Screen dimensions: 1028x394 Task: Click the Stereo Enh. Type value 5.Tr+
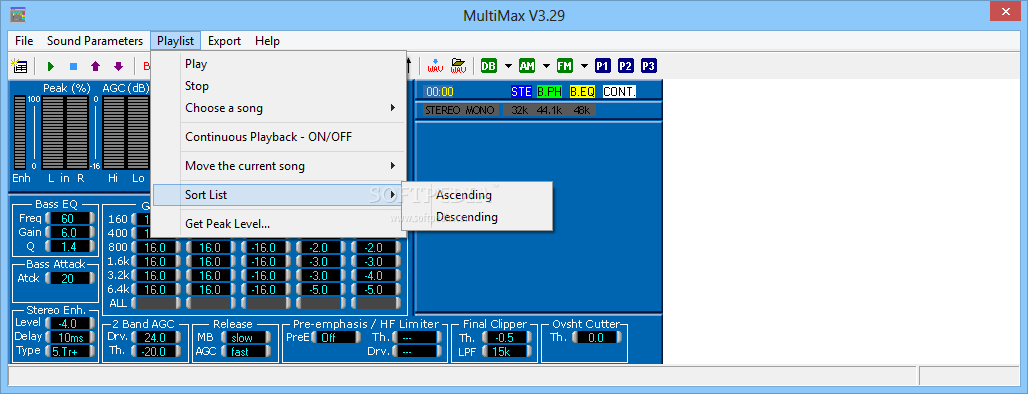(x=69, y=351)
